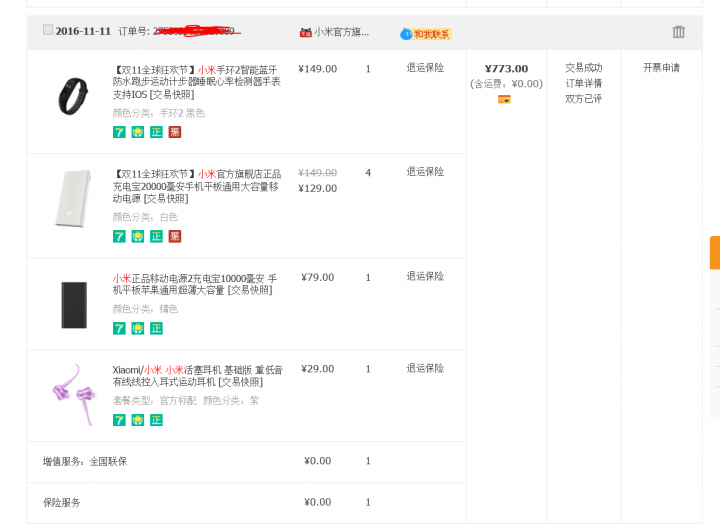Click 退运保险 in the 10000毫安 power bank row
This screenshot has width=720, height=530.
[x=425, y=276]
